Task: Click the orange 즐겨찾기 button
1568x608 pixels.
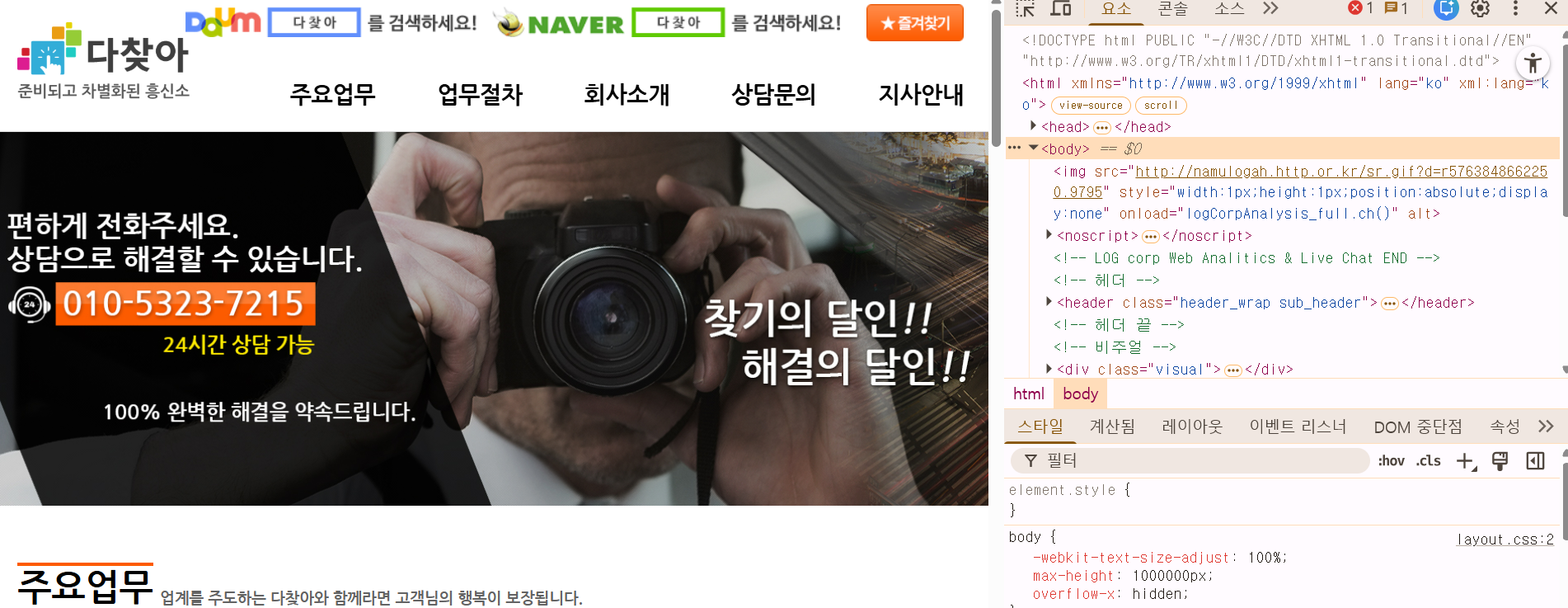Action: pyautogui.click(x=914, y=23)
